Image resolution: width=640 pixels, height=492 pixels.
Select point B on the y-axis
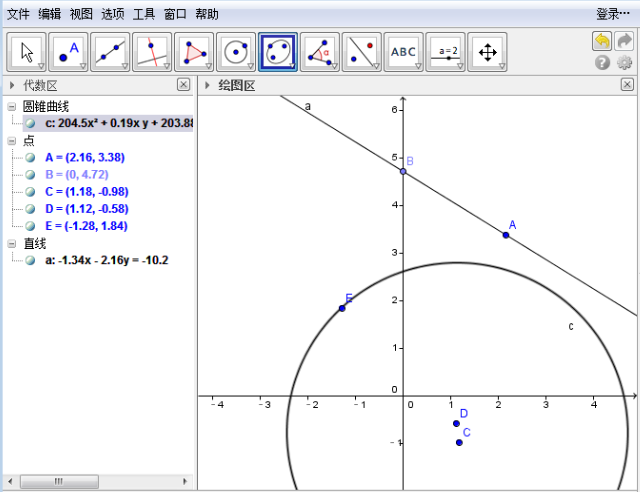coord(403,171)
